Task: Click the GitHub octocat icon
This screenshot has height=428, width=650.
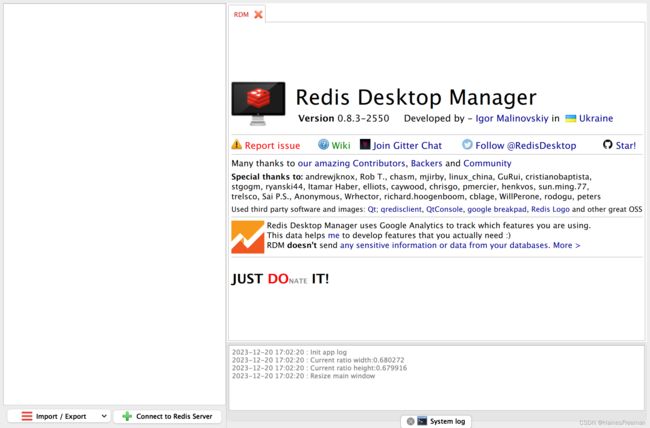Action: 608,144
